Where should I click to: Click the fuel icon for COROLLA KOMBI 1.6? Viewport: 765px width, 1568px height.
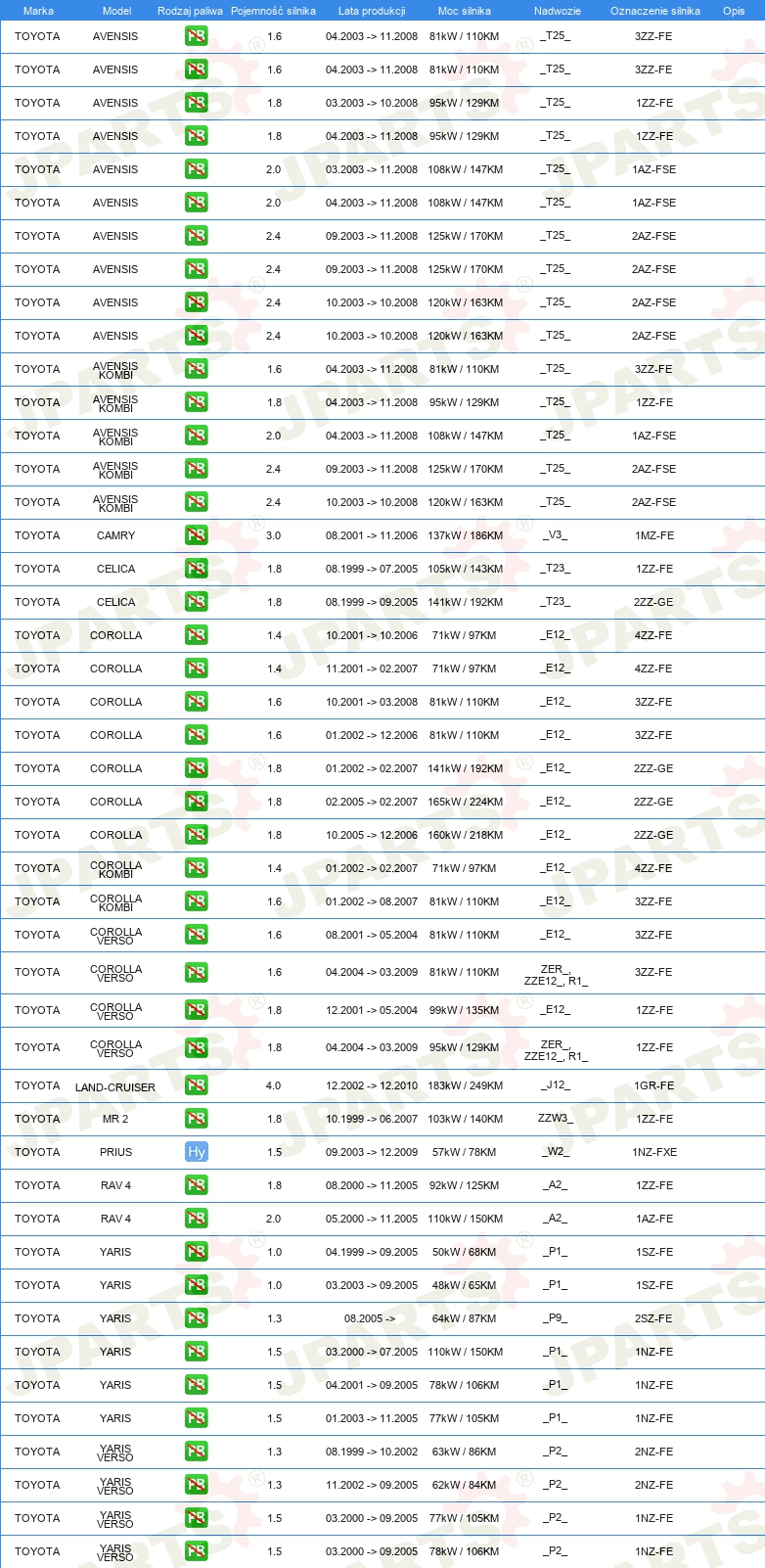tap(197, 901)
